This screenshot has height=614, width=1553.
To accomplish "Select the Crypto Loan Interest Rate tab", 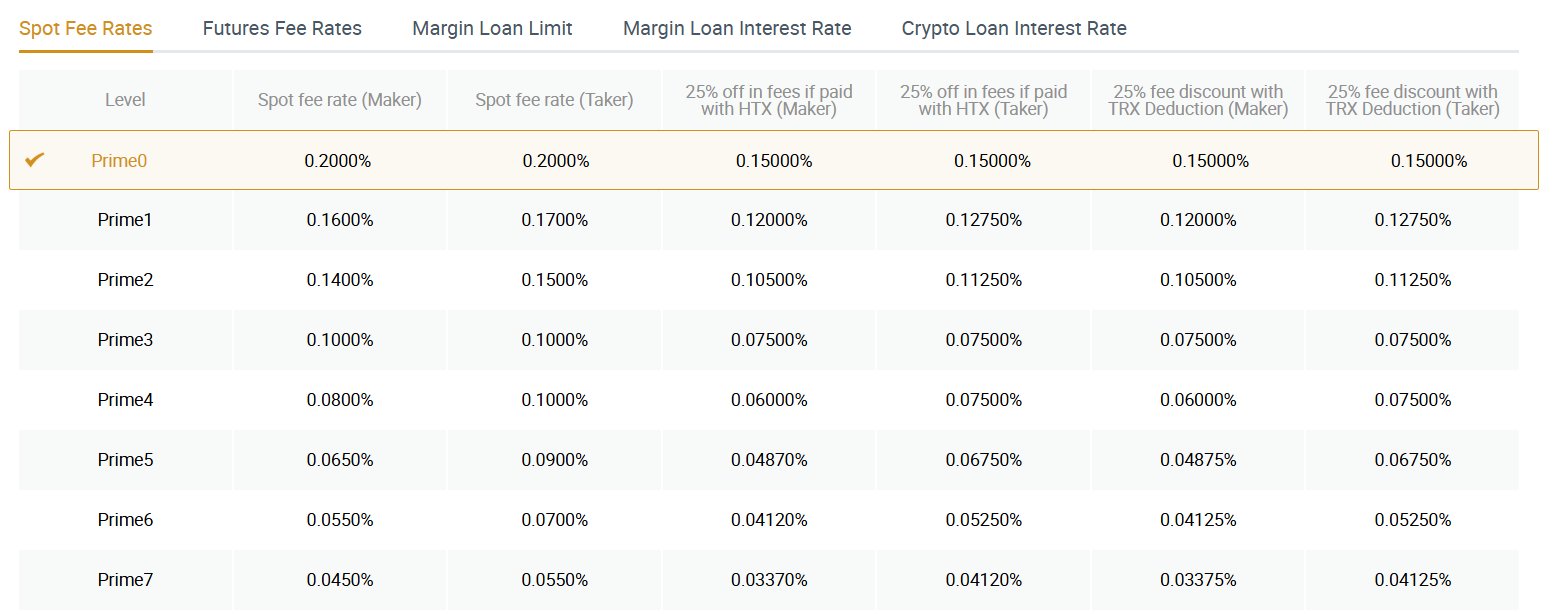I will [1014, 28].
